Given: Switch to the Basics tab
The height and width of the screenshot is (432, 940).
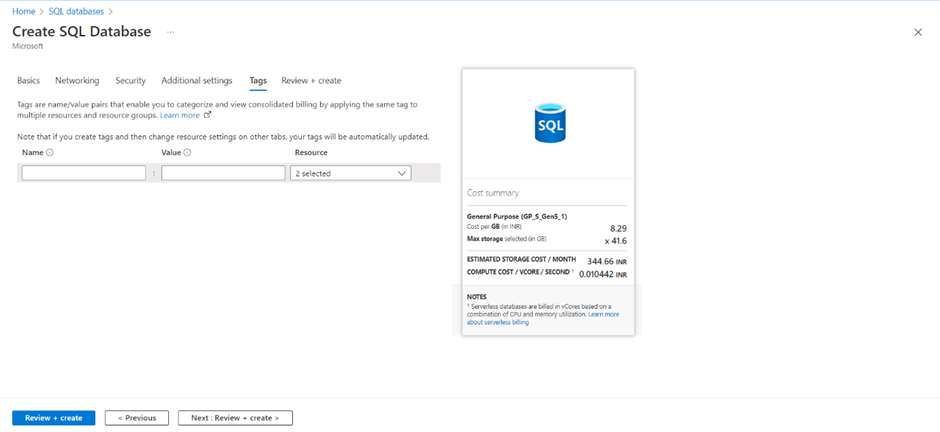Looking at the screenshot, I should pos(28,80).
